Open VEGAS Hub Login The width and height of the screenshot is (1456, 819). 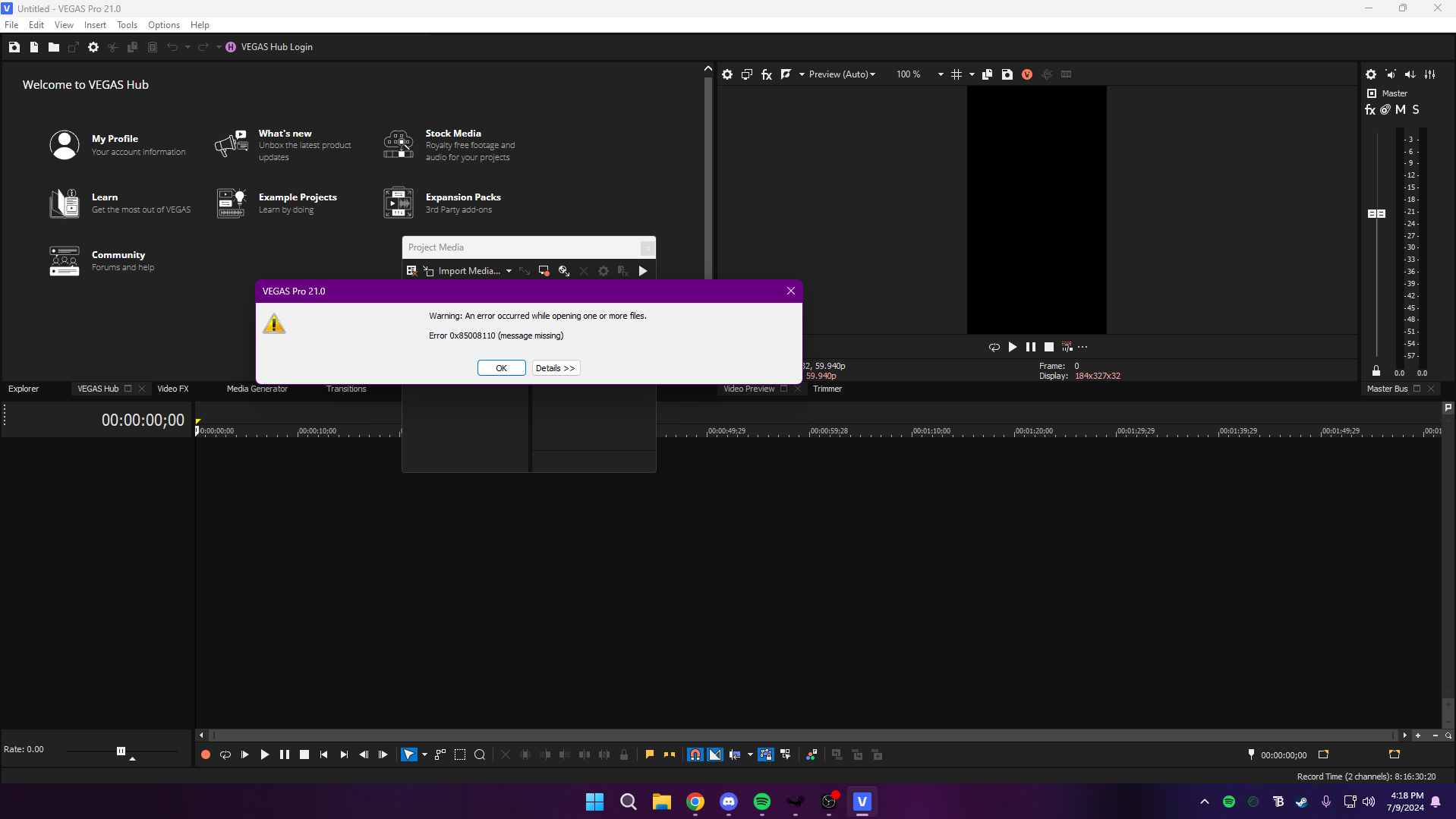pos(269,47)
